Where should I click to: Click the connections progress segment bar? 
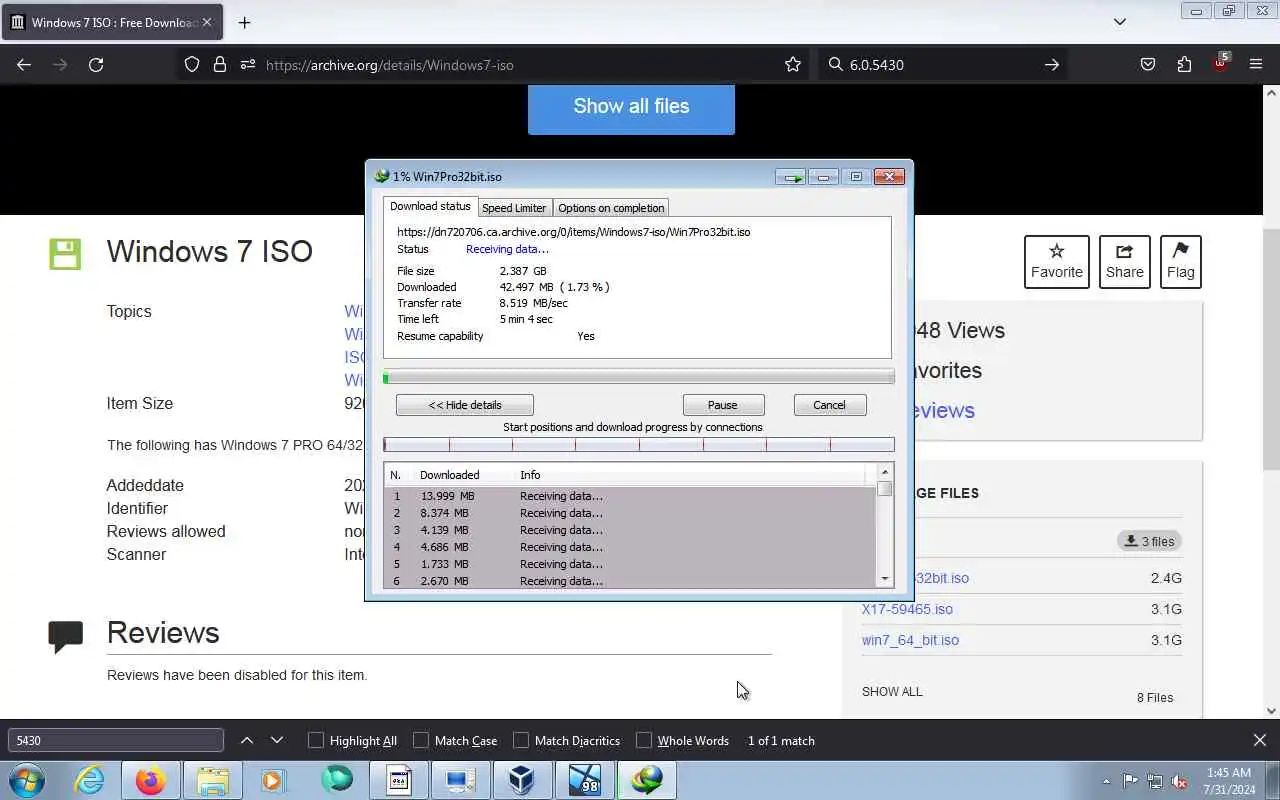coord(639,445)
